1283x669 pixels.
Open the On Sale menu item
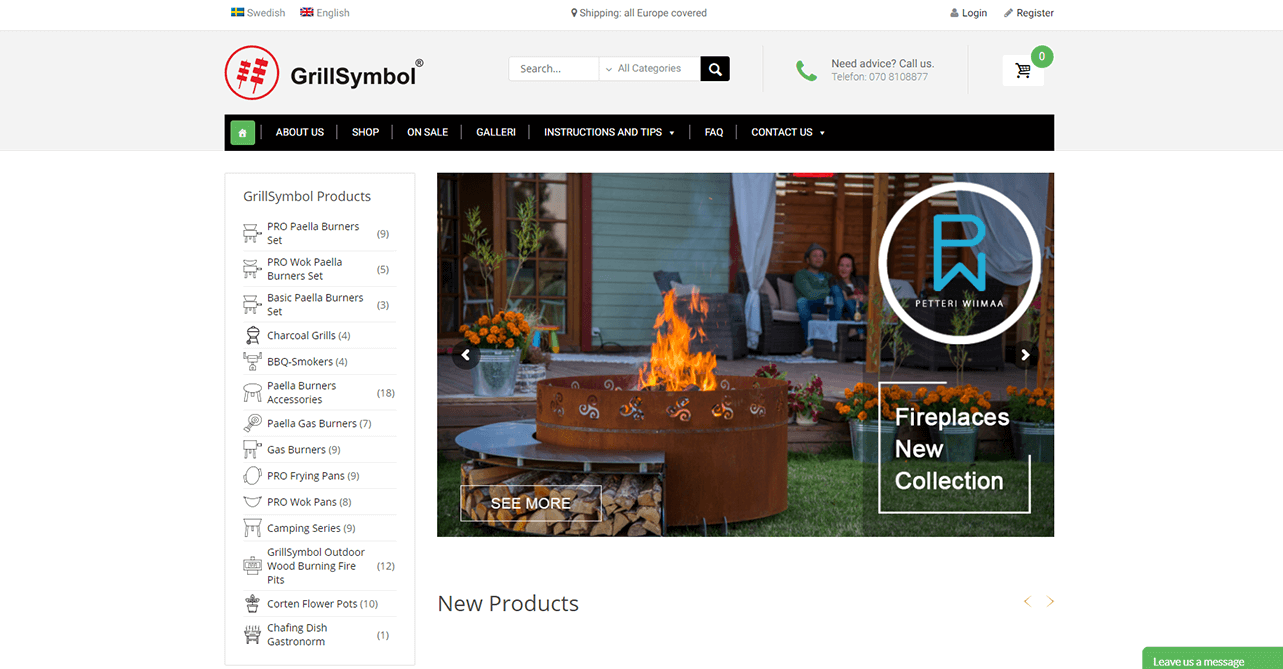(427, 132)
